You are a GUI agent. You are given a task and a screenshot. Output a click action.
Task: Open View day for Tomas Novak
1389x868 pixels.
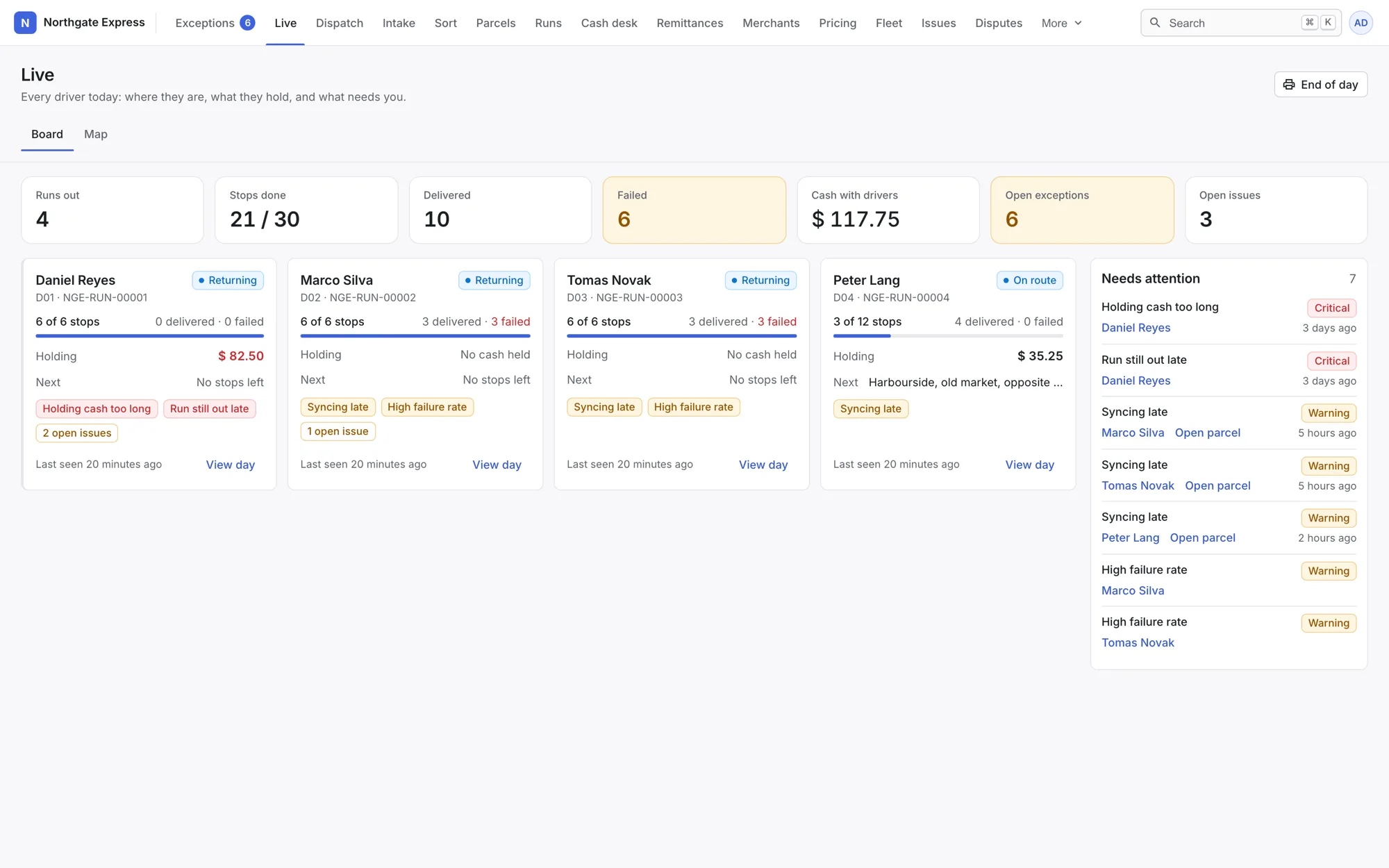point(763,465)
